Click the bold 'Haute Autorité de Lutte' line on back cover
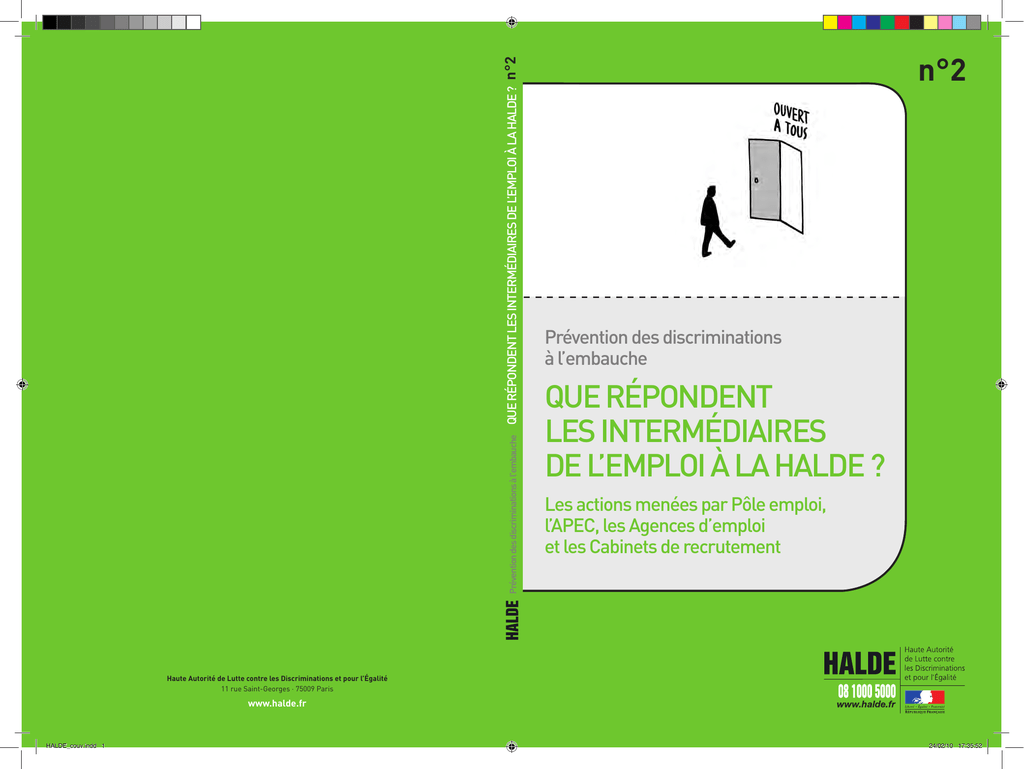 click(x=277, y=679)
